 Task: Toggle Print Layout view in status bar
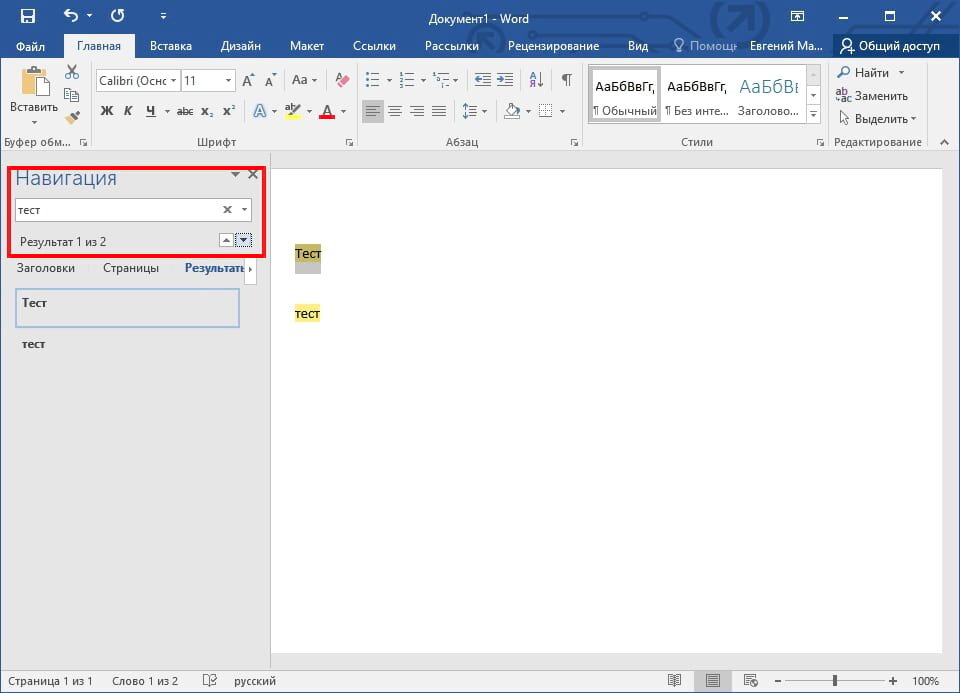pyautogui.click(x=712, y=680)
